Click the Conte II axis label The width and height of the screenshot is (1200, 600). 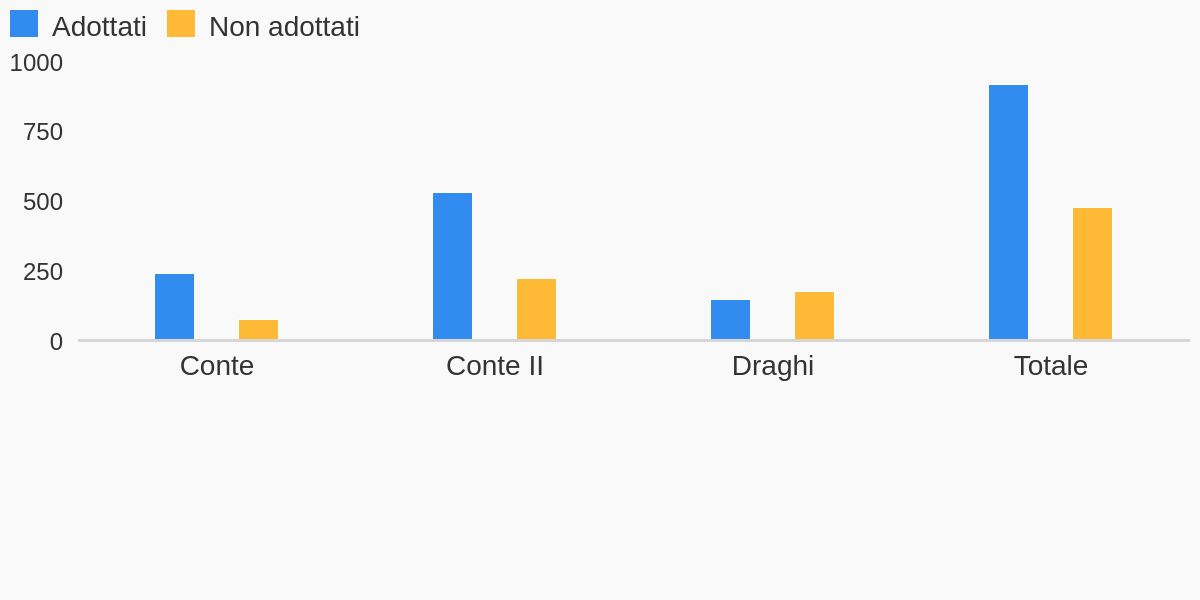(495, 366)
